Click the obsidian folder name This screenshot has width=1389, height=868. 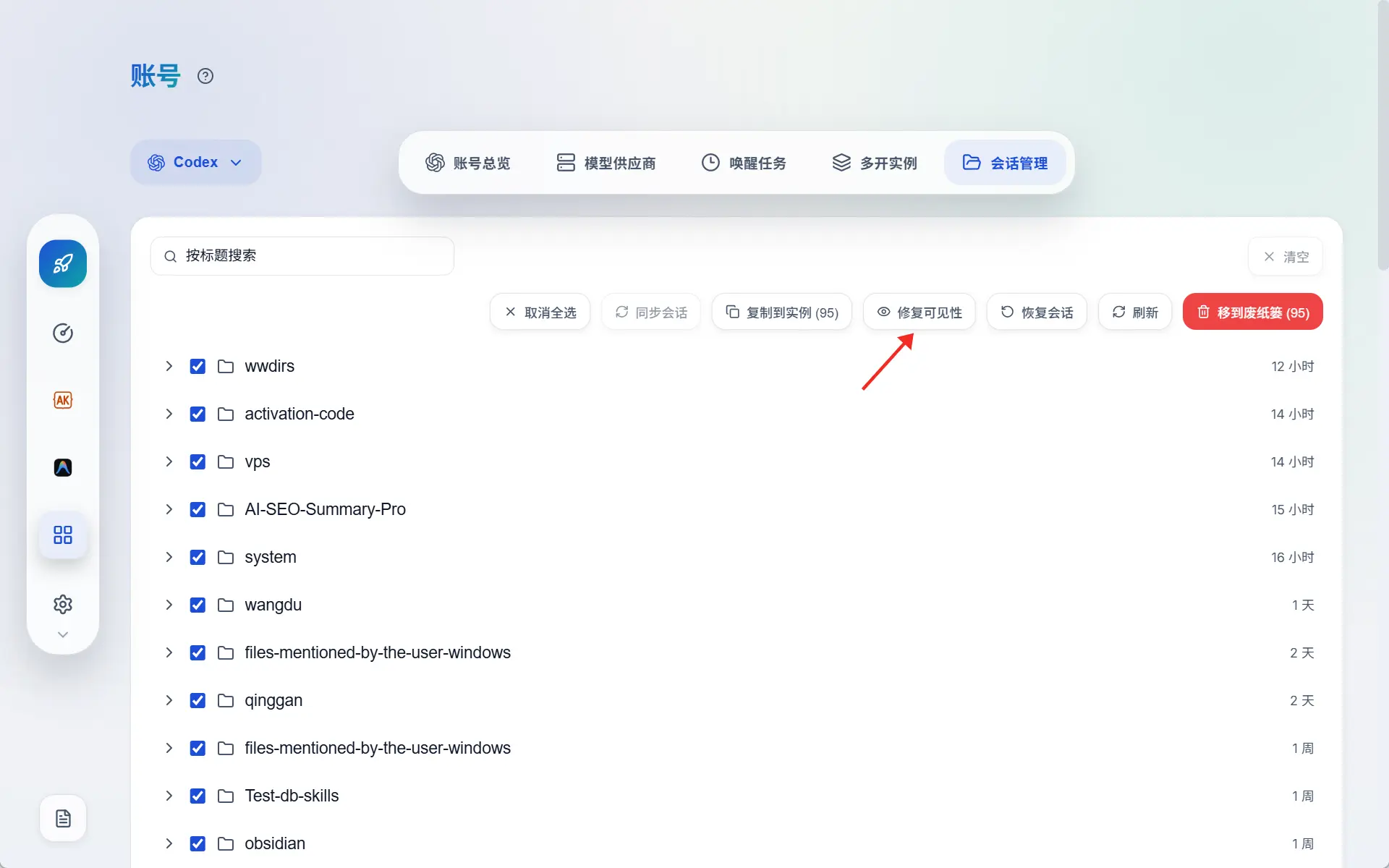click(x=275, y=843)
